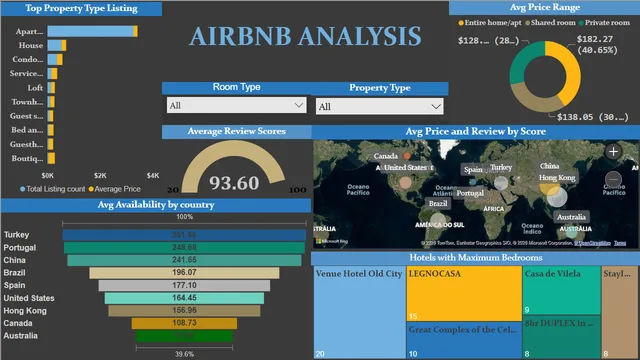This screenshot has width=640, height=360.
Task: Click the Brazil label on the map
Action: click(x=438, y=203)
